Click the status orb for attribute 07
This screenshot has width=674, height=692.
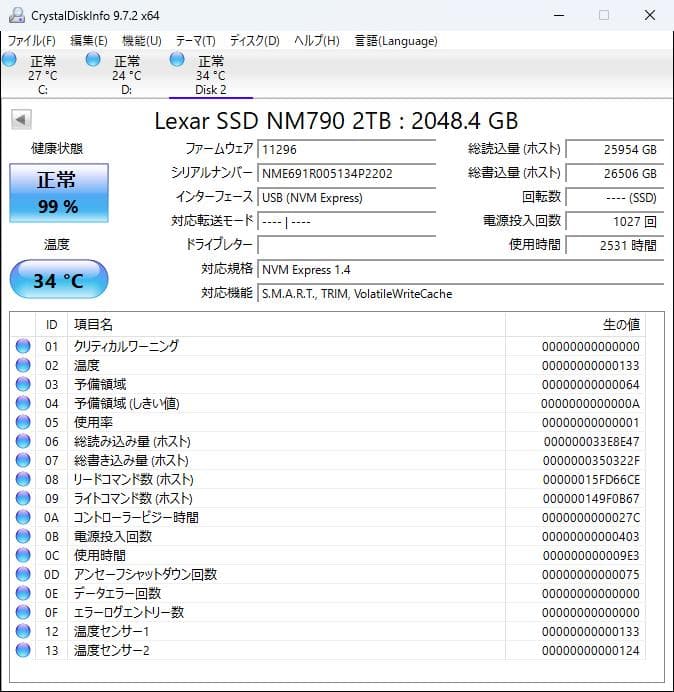click(23, 460)
